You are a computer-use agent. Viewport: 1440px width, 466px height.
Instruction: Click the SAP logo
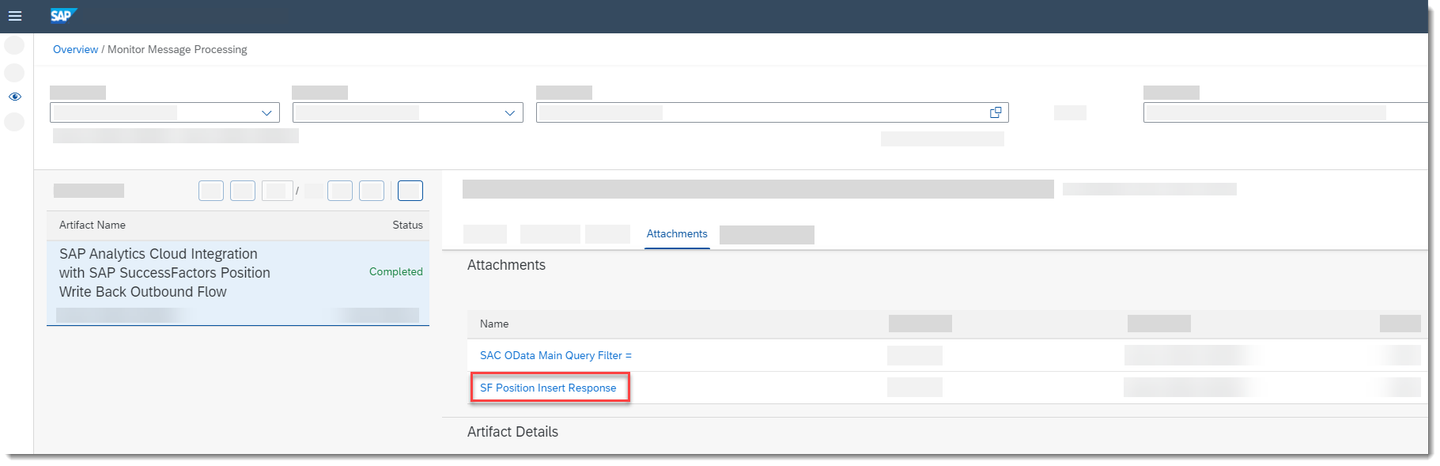pyautogui.click(x=64, y=16)
